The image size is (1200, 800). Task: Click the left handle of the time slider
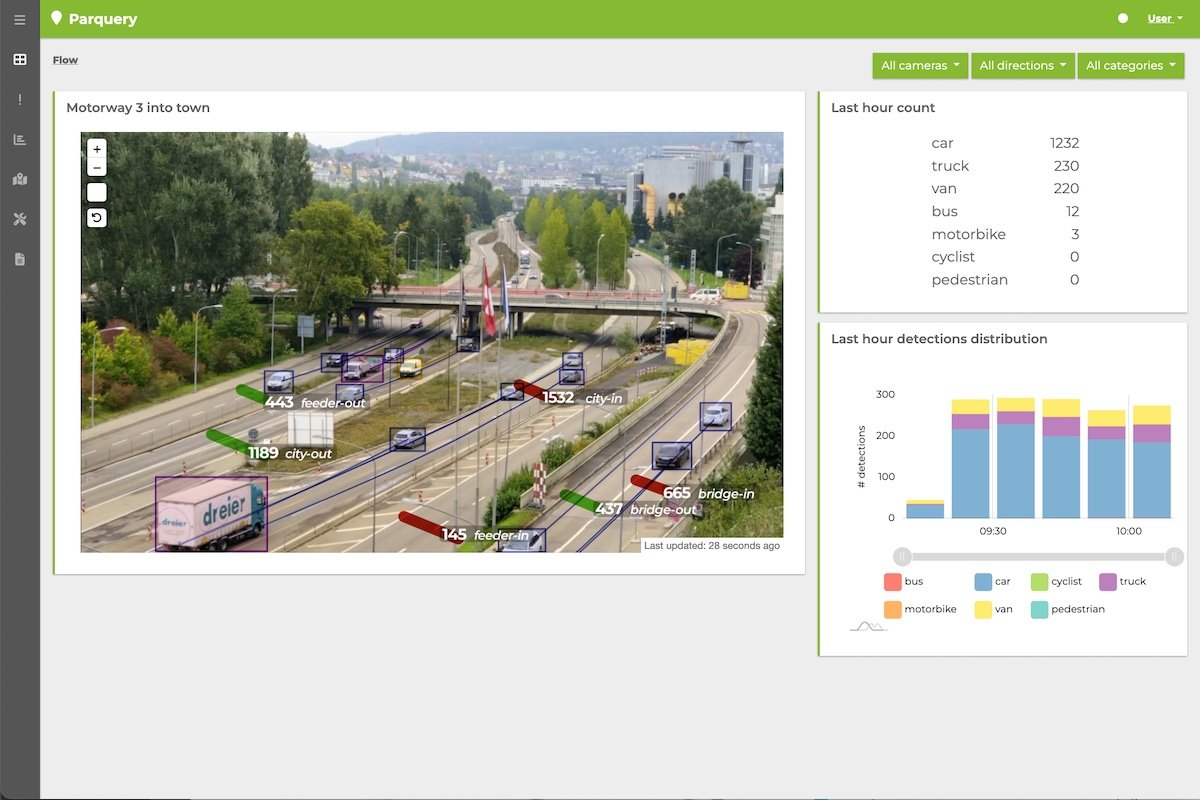[902, 556]
